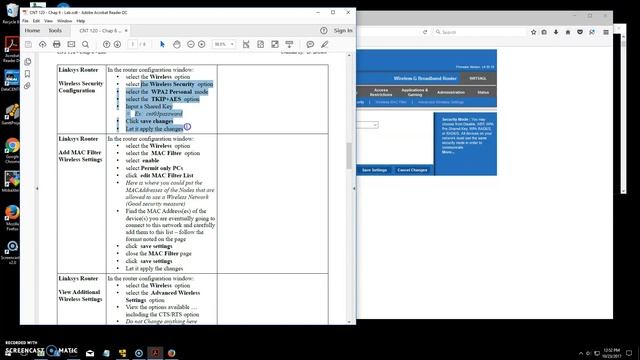Screen dimensions: 640x360
Task: Click Sign In in Acrobat
Action: pyautogui.click(x=343, y=31)
